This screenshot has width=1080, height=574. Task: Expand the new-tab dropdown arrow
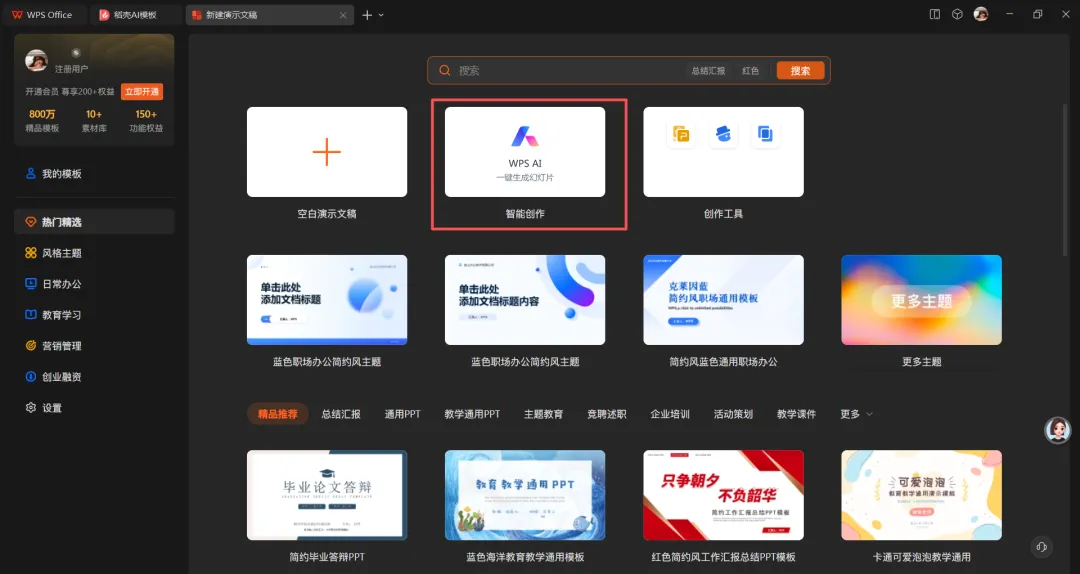click(x=381, y=15)
